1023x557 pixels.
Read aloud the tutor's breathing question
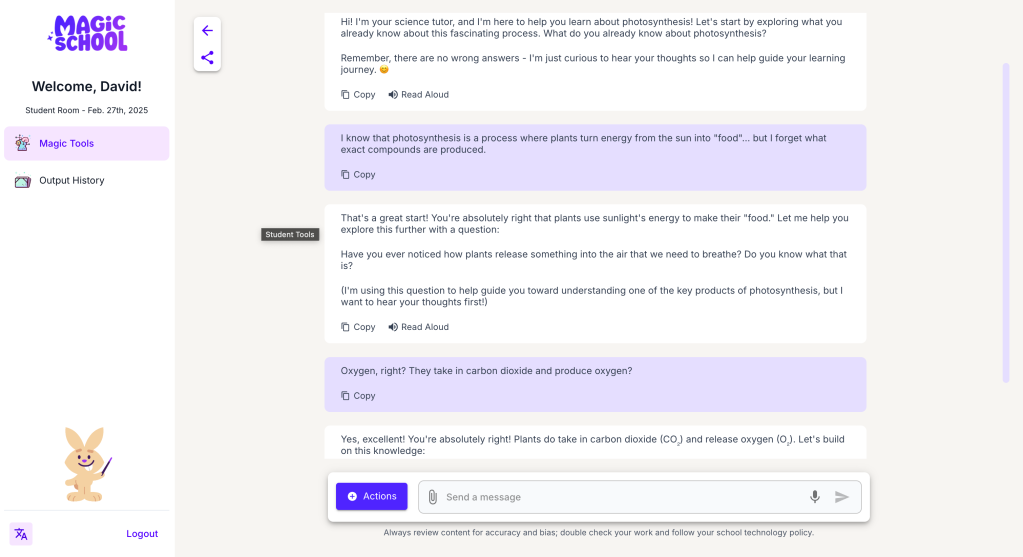point(418,327)
